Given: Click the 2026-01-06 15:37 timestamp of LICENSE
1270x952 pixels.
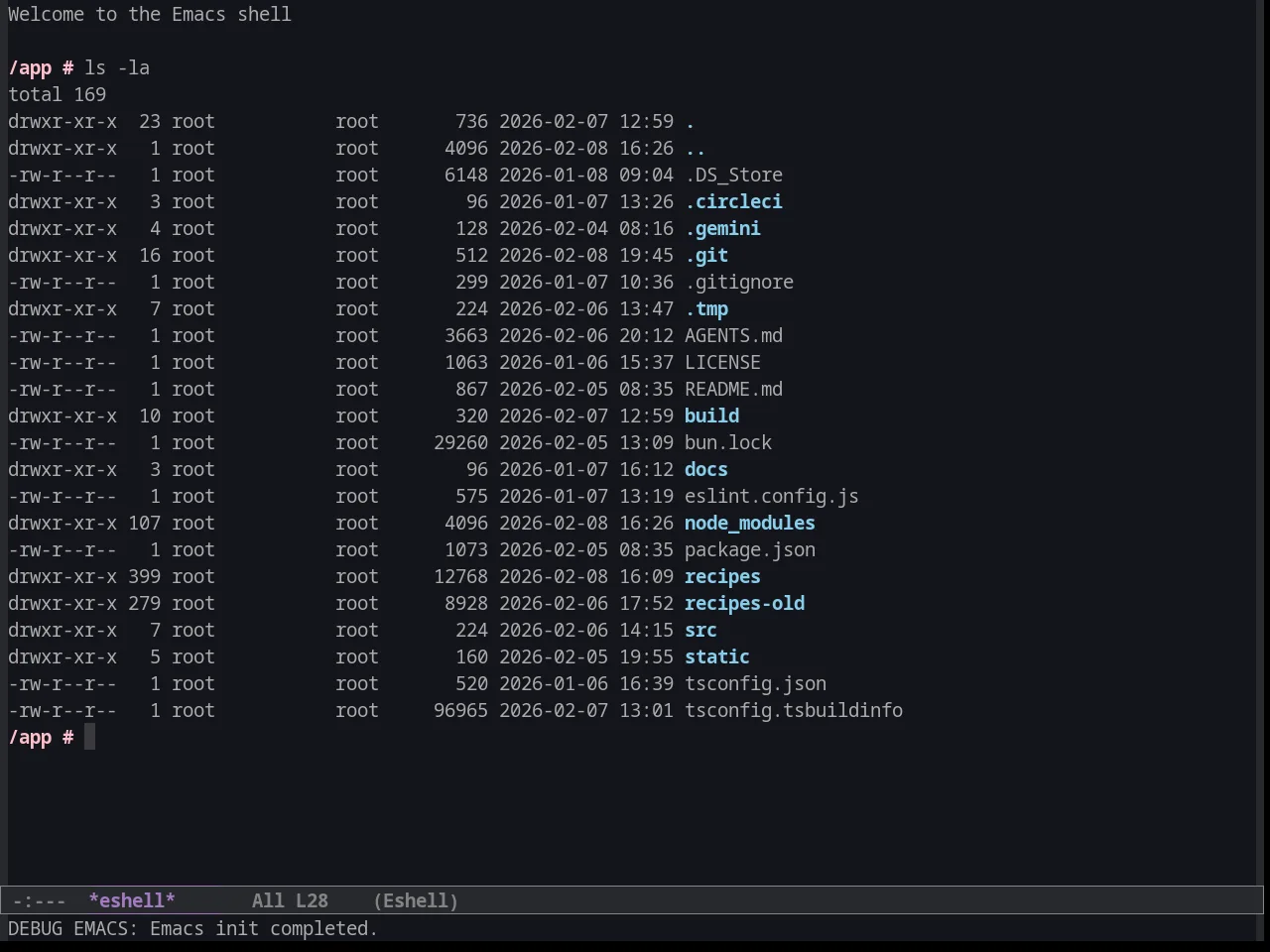Looking at the screenshot, I should tap(586, 362).
